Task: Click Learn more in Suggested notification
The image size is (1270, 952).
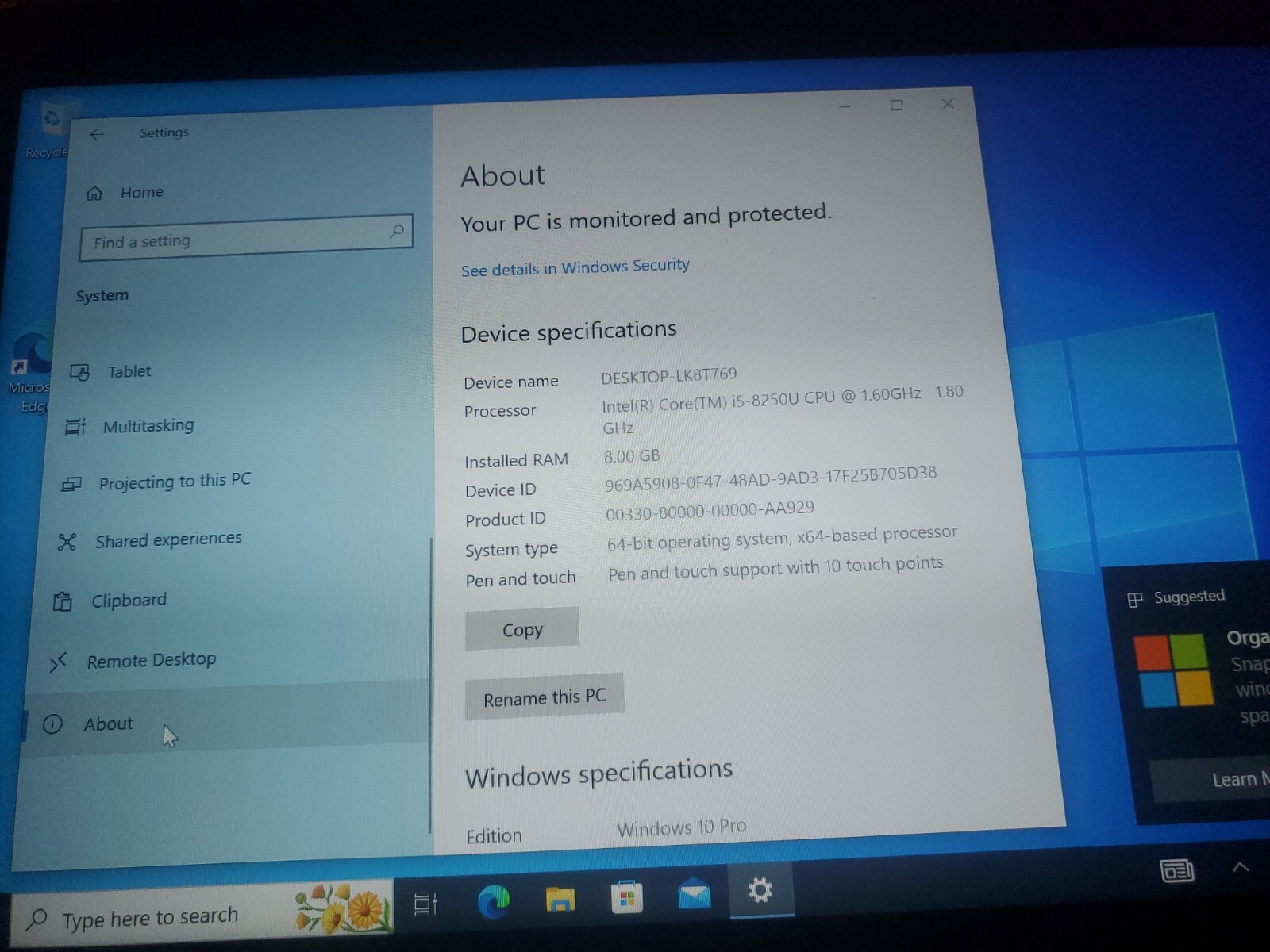Action: click(x=1210, y=779)
